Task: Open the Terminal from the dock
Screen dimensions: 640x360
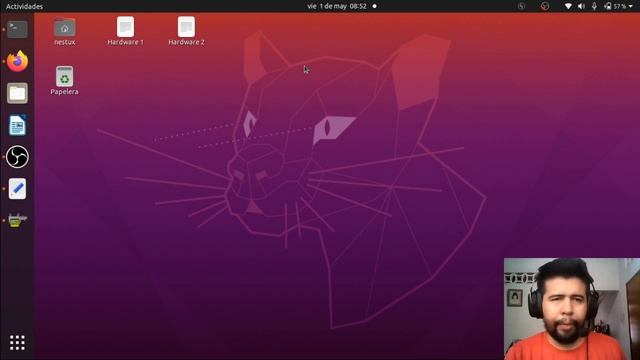Action: [17, 29]
